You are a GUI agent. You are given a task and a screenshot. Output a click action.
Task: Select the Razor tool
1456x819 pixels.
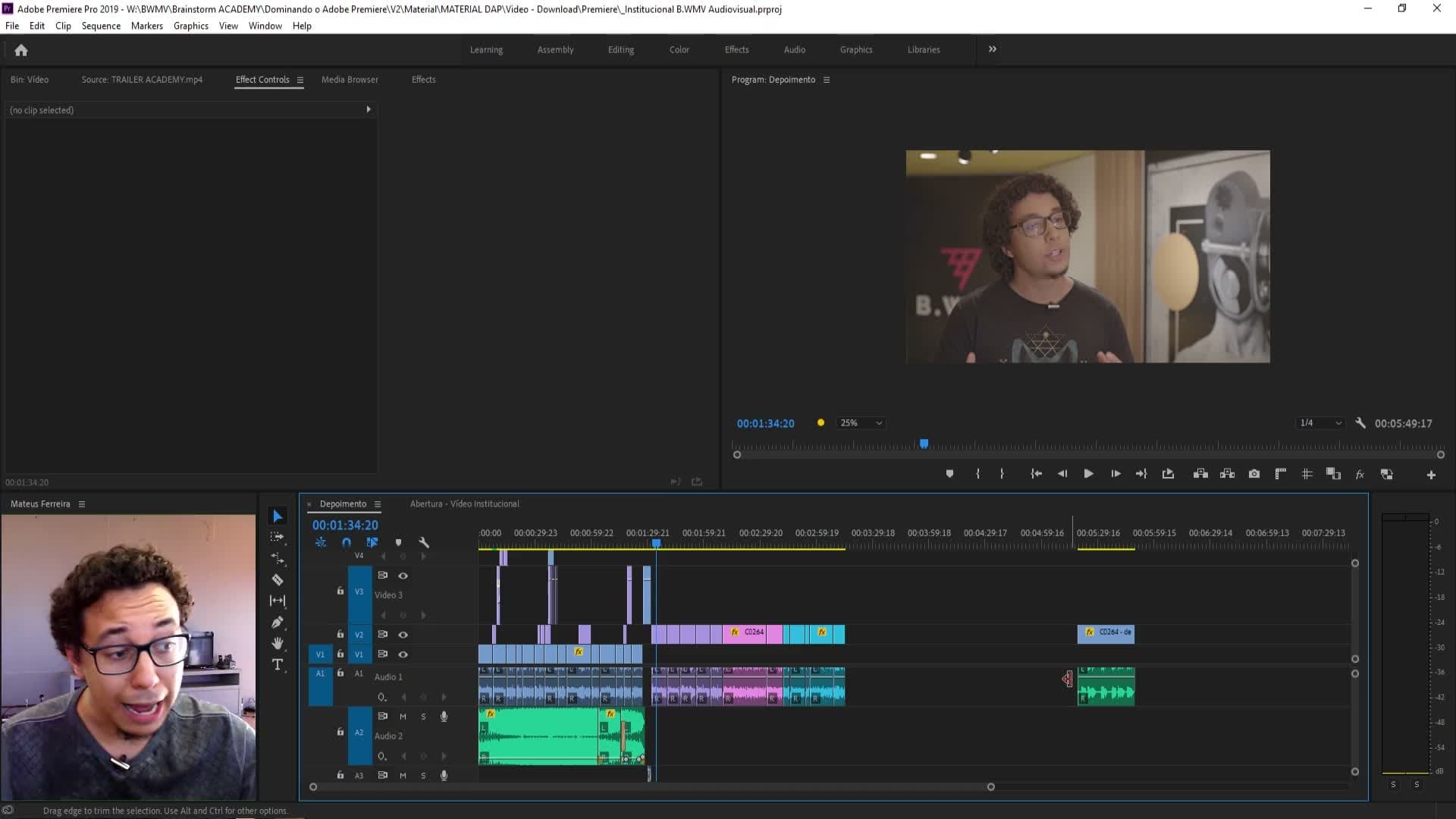coord(278,579)
